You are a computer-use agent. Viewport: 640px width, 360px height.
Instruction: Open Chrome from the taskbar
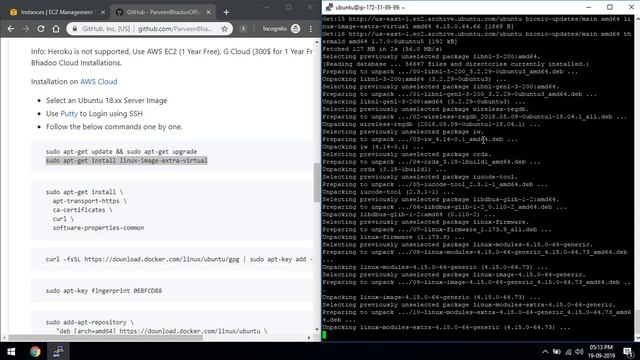pyautogui.click(x=35, y=351)
